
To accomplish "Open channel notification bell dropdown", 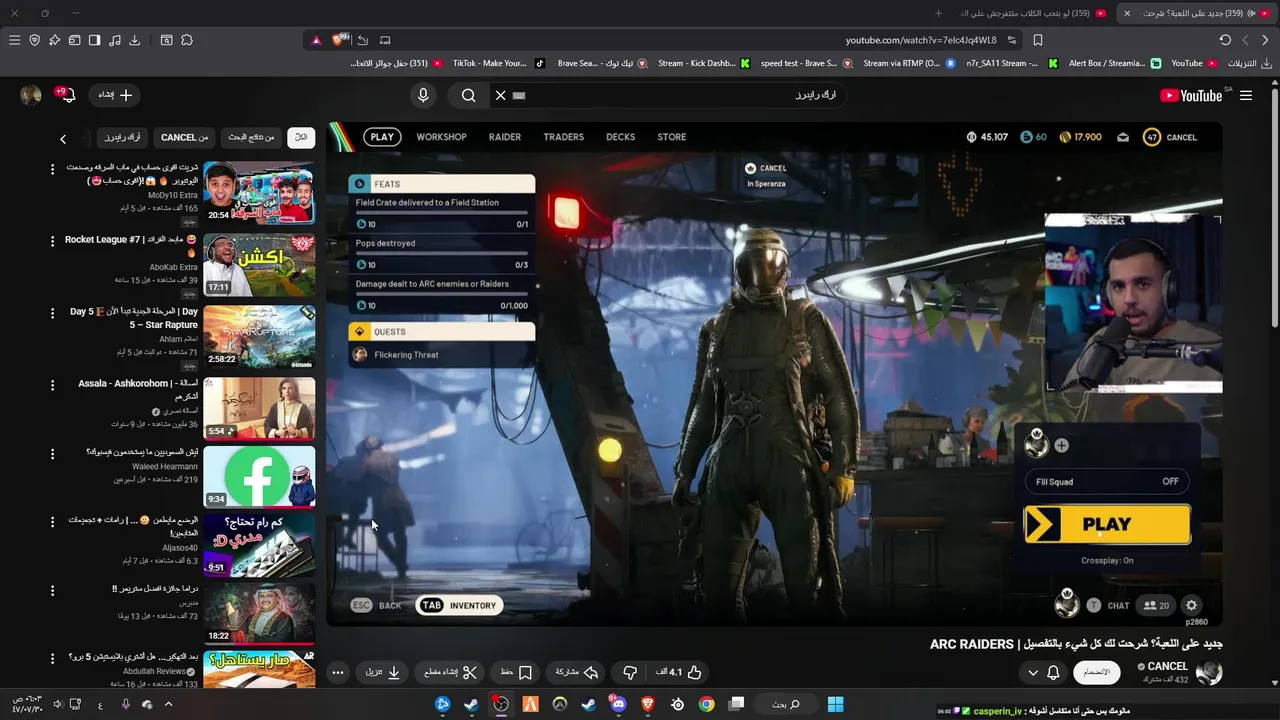I will (1043, 673).
